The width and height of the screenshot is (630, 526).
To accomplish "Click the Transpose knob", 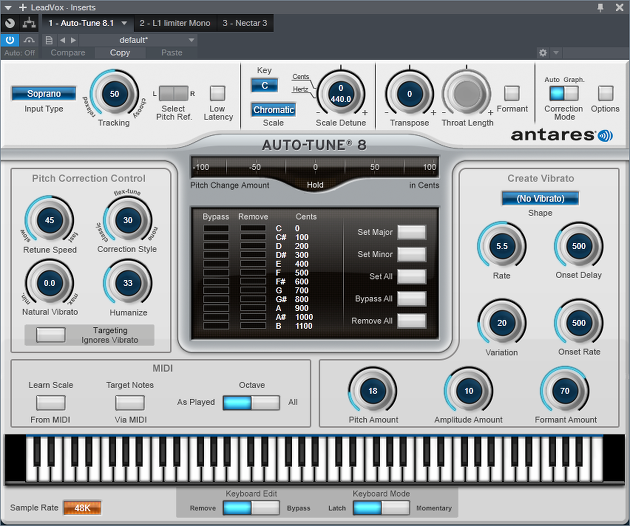I will 409,94.
